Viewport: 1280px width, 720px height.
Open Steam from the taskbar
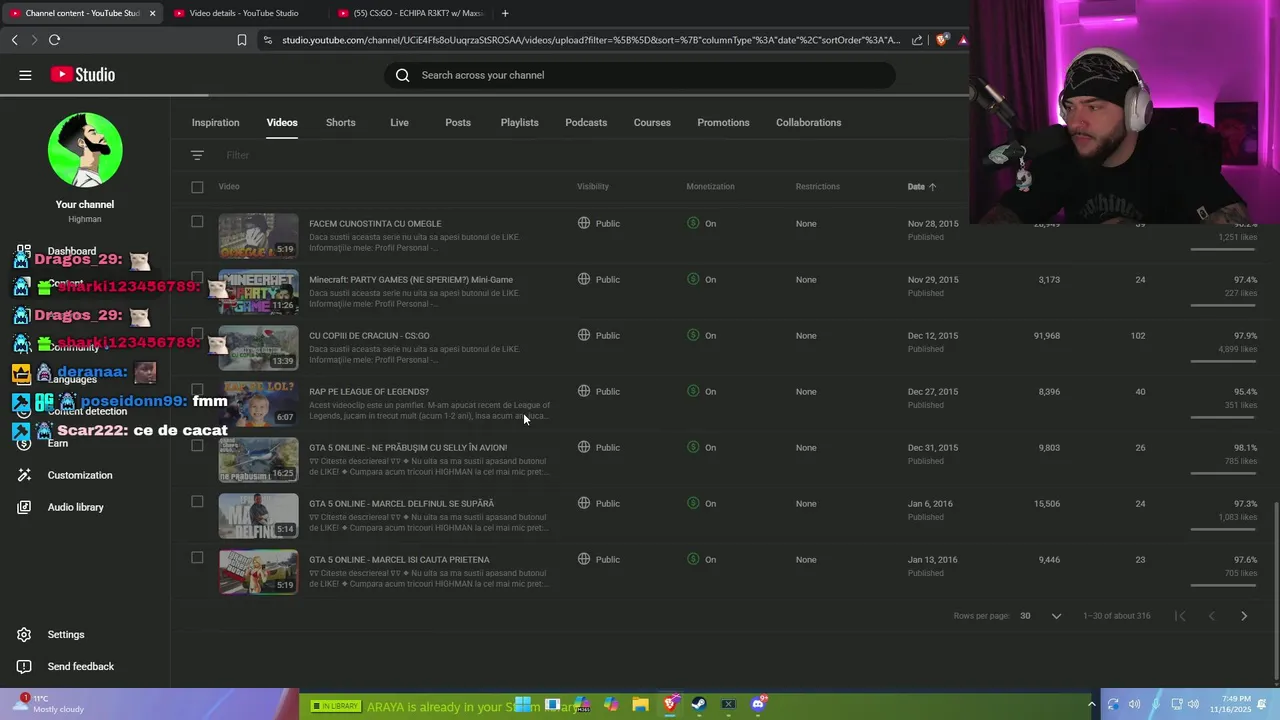(699, 705)
